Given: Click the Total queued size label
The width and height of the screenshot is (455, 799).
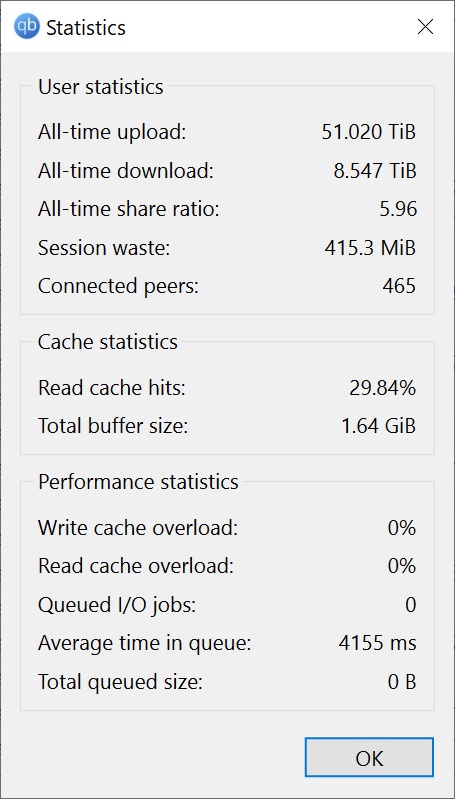Looking at the screenshot, I should coord(120,682).
